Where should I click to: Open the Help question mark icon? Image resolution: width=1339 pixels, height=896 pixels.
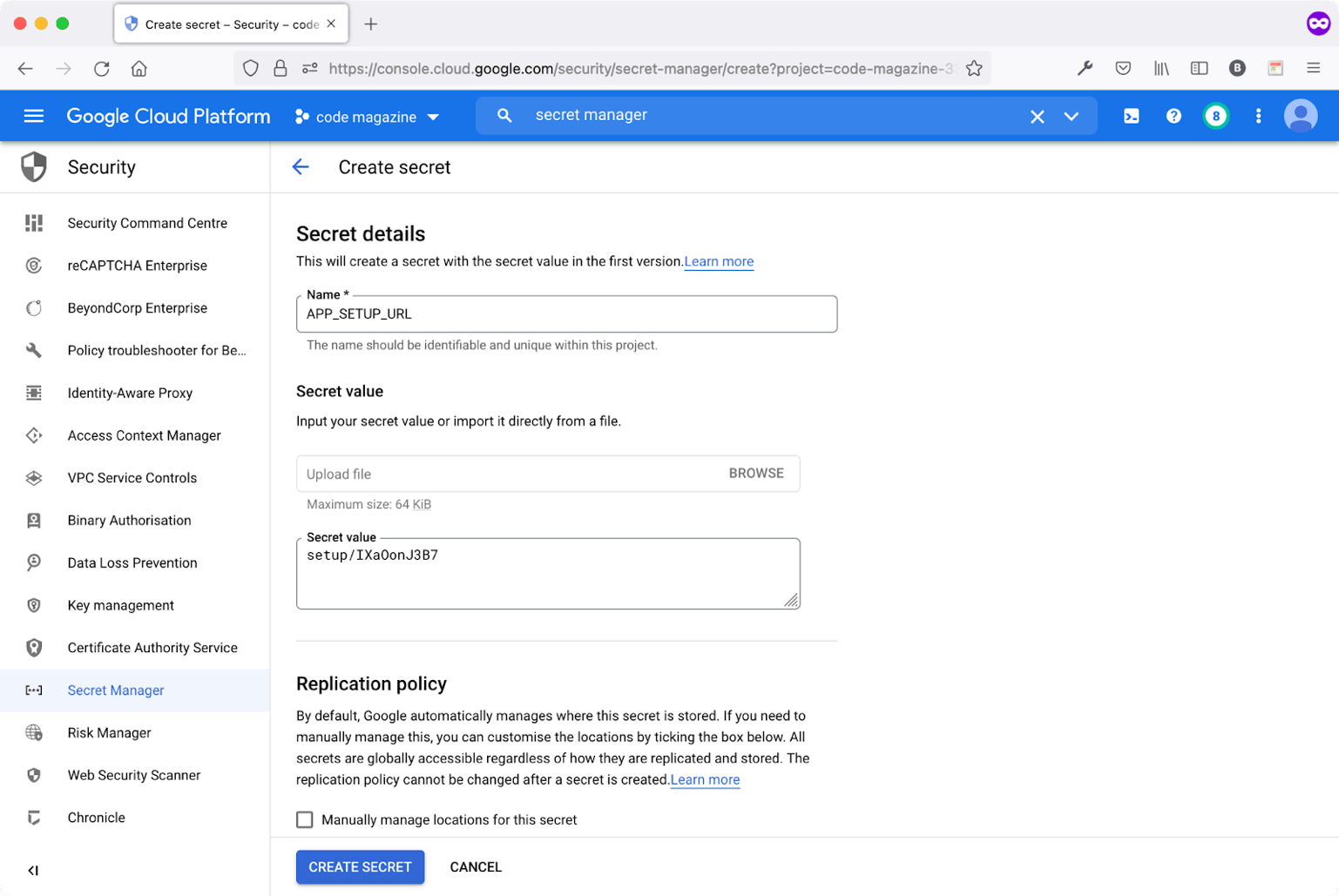point(1173,115)
